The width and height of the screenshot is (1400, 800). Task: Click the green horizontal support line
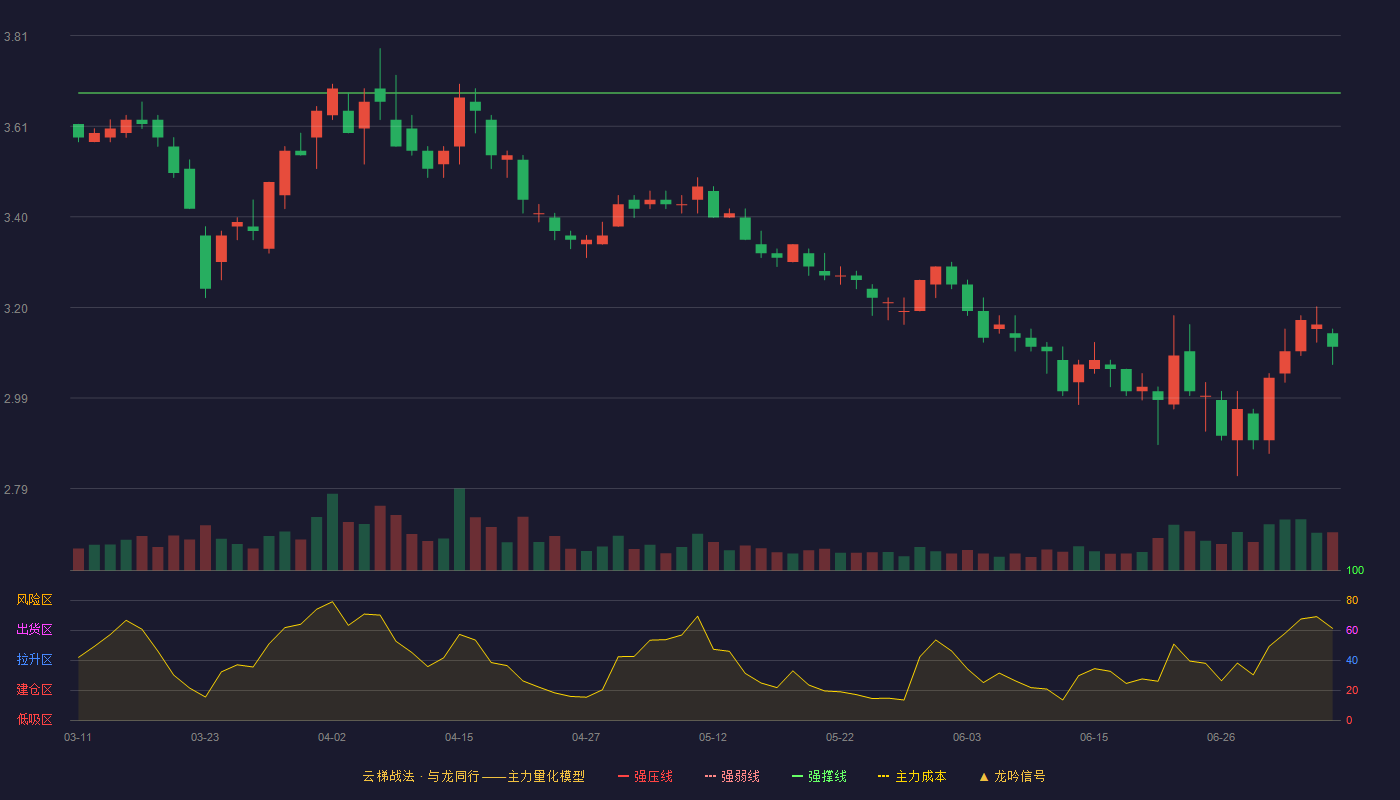point(709,93)
